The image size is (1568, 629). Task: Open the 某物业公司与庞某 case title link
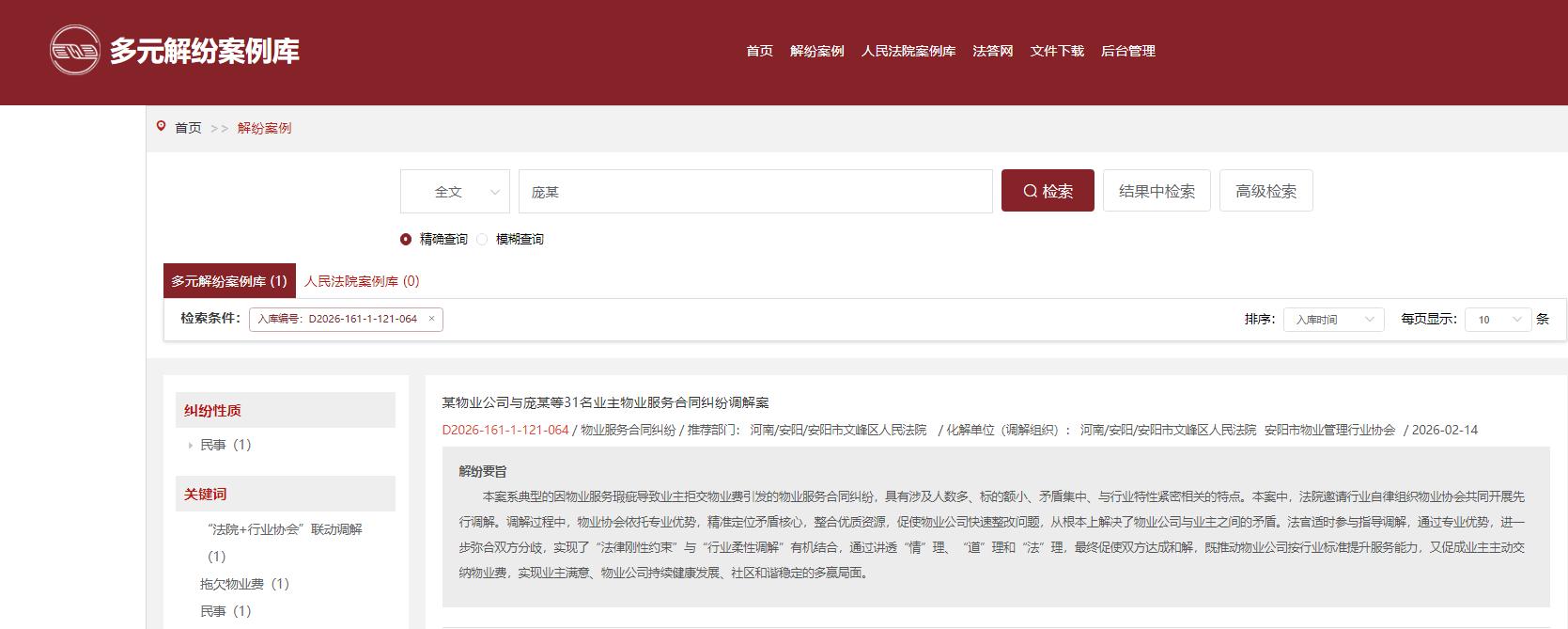605,402
